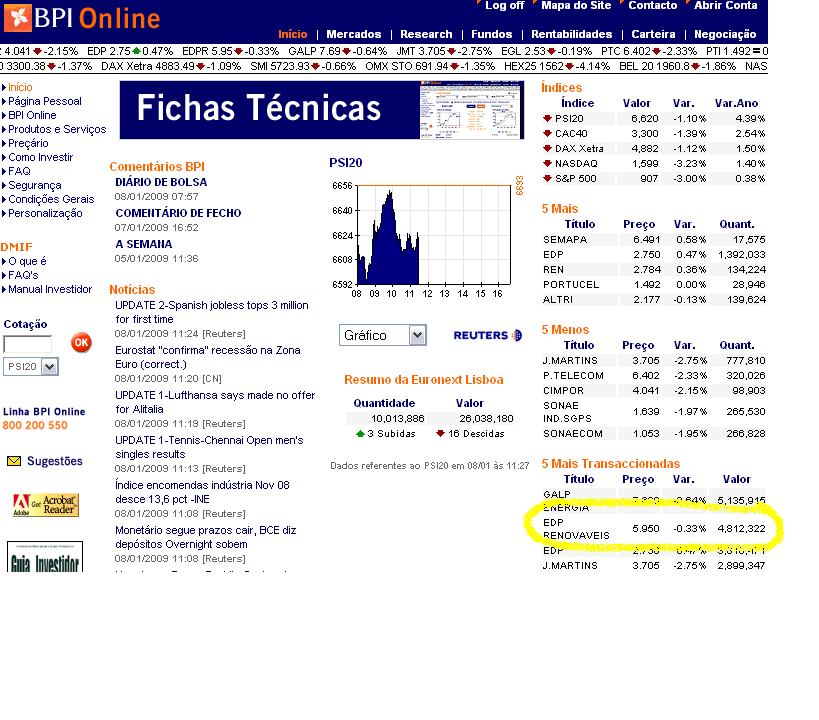Open the Eurostat recessão news article
The image size is (819, 720).
[207, 357]
